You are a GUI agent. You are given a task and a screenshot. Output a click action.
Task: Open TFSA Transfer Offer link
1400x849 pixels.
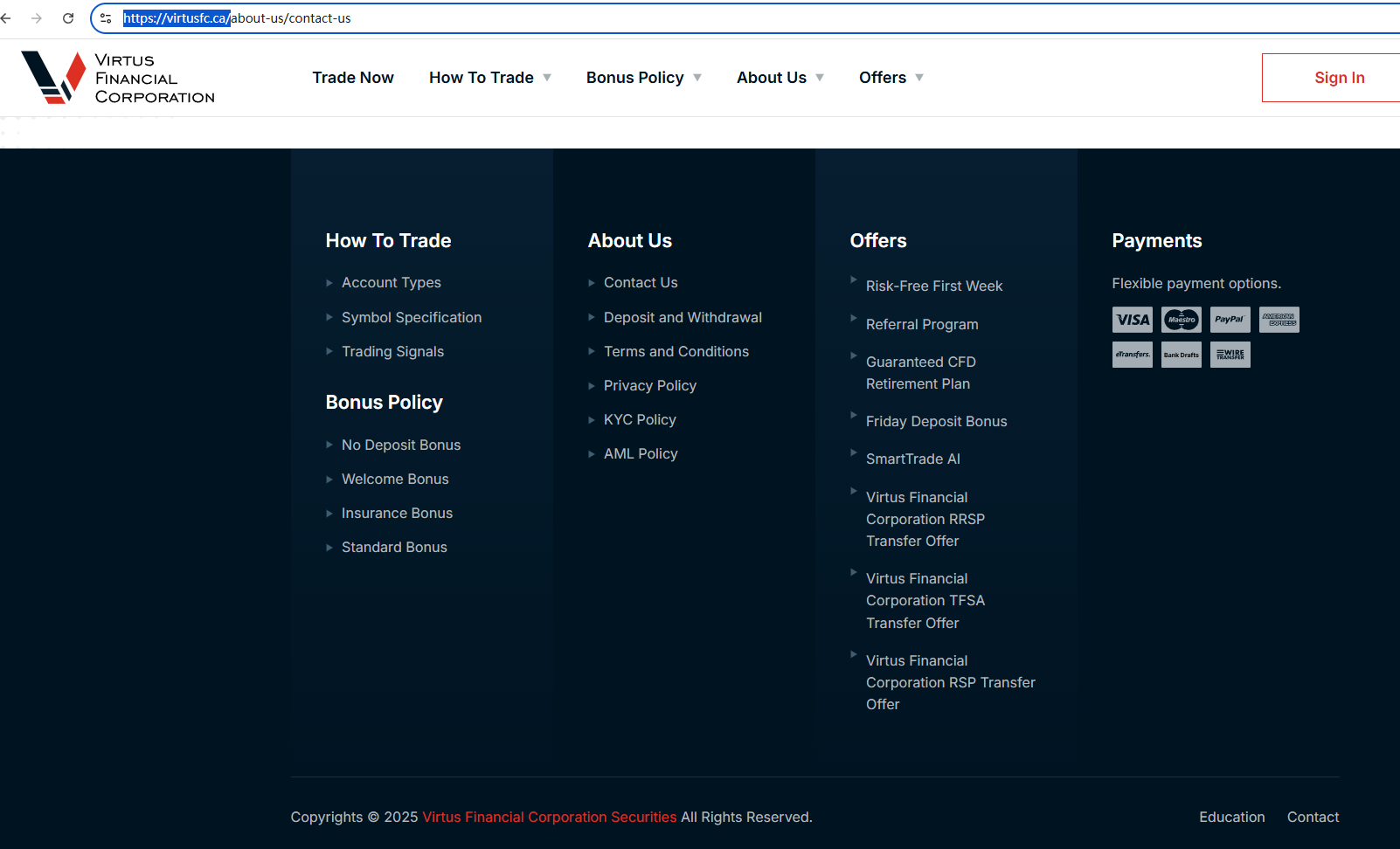[x=925, y=601]
